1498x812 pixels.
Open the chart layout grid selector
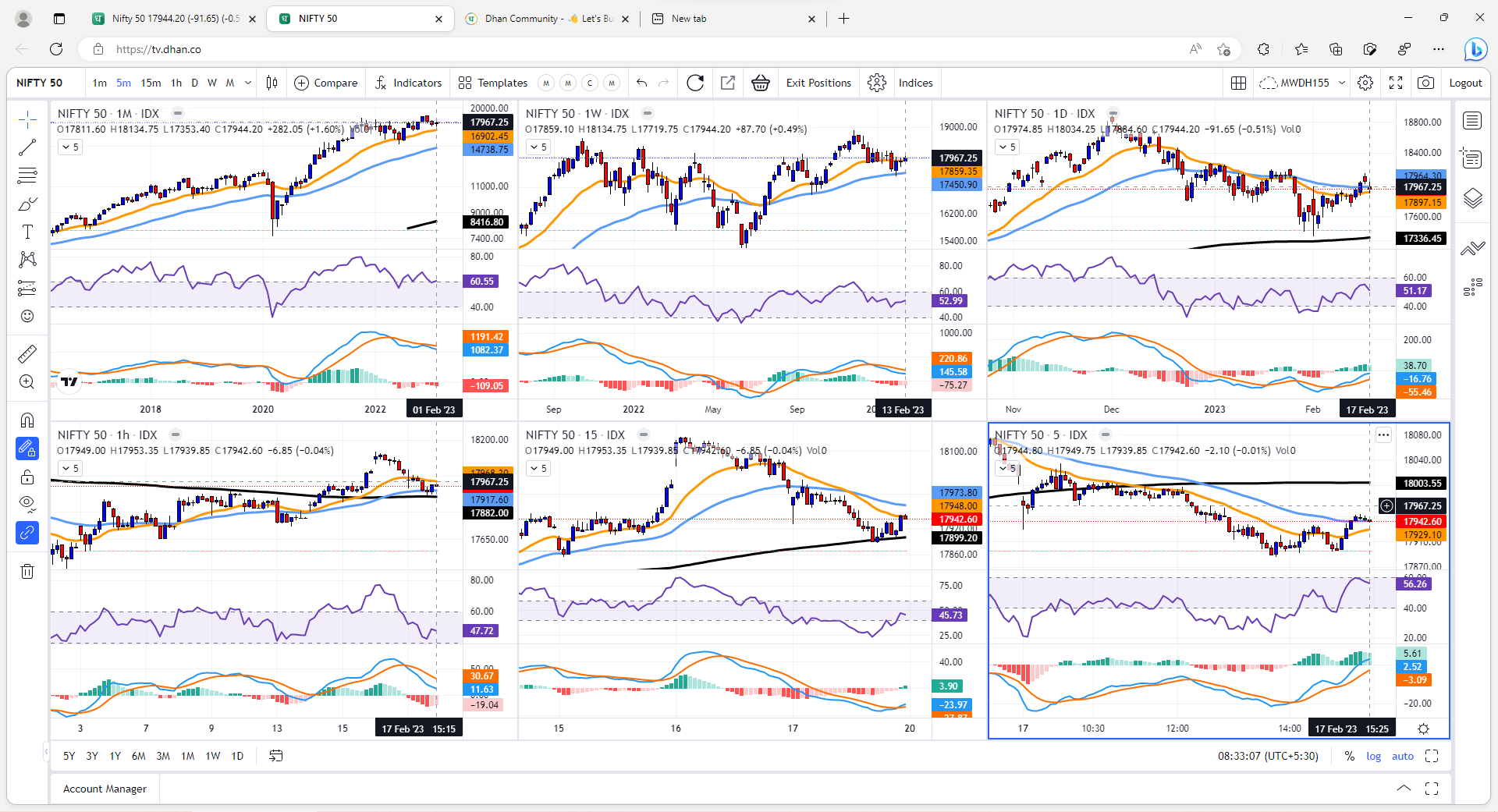click(x=1238, y=83)
